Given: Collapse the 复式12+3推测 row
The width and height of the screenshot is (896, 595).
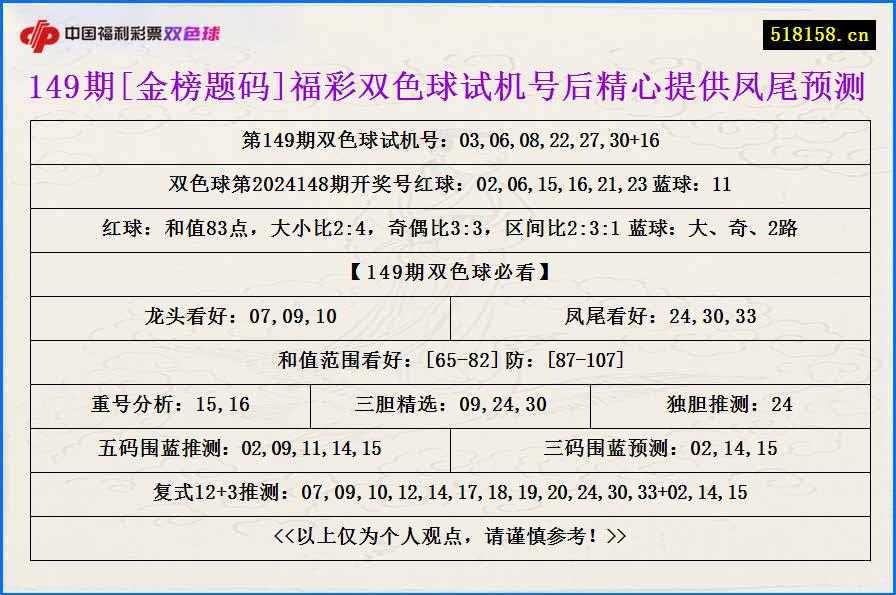Looking at the screenshot, I should [x=448, y=494].
